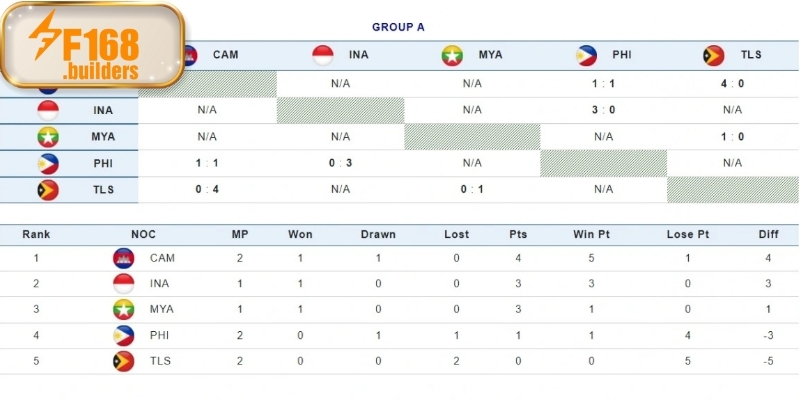This screenshot has height=400, width=800.
Task: Select the CAM team name in rankings
Action: coord(162,258)
